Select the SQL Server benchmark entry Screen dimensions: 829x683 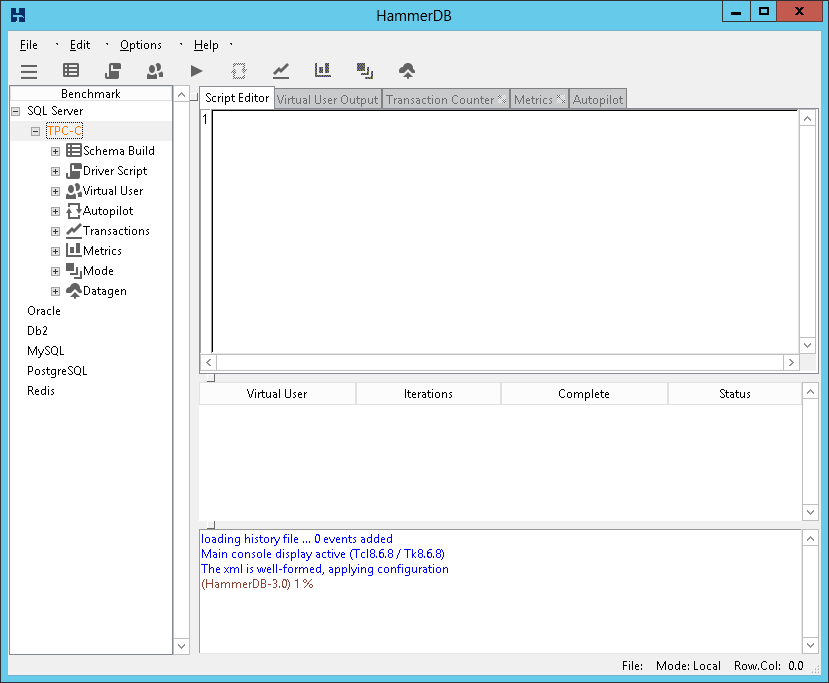55,111
